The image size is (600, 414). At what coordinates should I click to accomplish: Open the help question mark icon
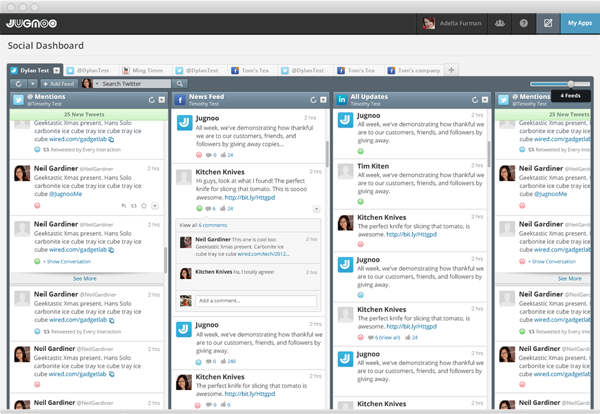point(523,22)
